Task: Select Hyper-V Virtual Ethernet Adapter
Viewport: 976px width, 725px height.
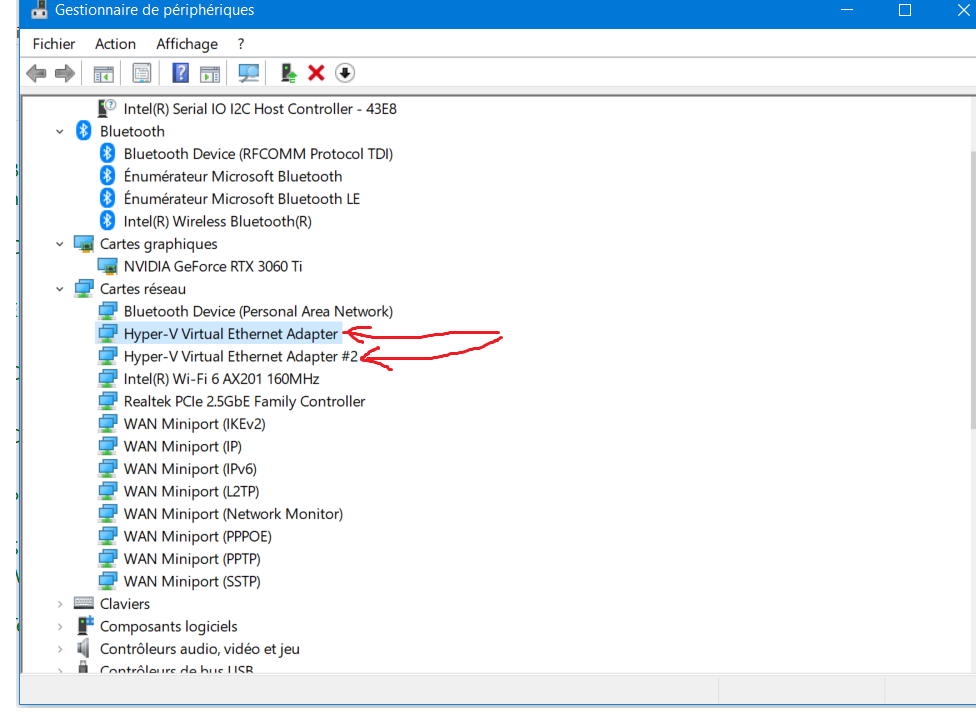Action: (230, 334)
